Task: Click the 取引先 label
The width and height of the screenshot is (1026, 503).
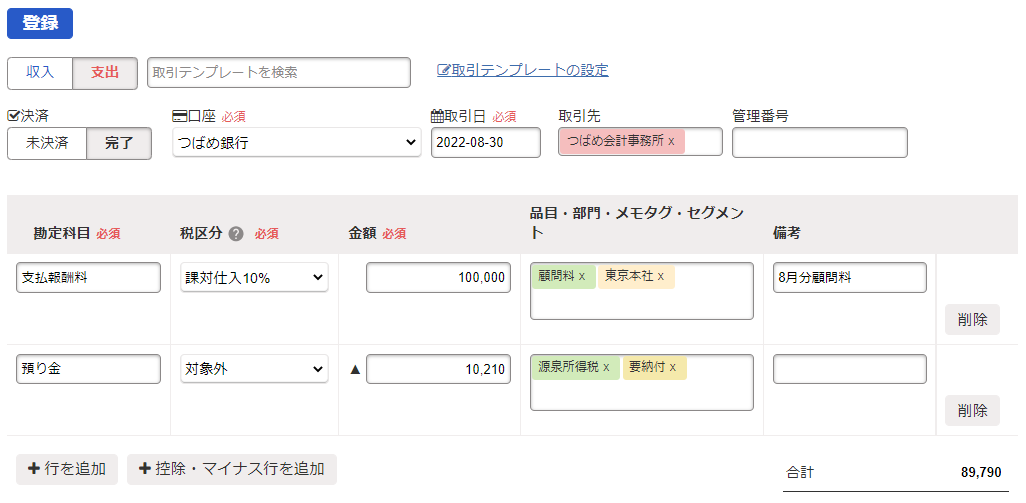Action: tap(579, 116)
